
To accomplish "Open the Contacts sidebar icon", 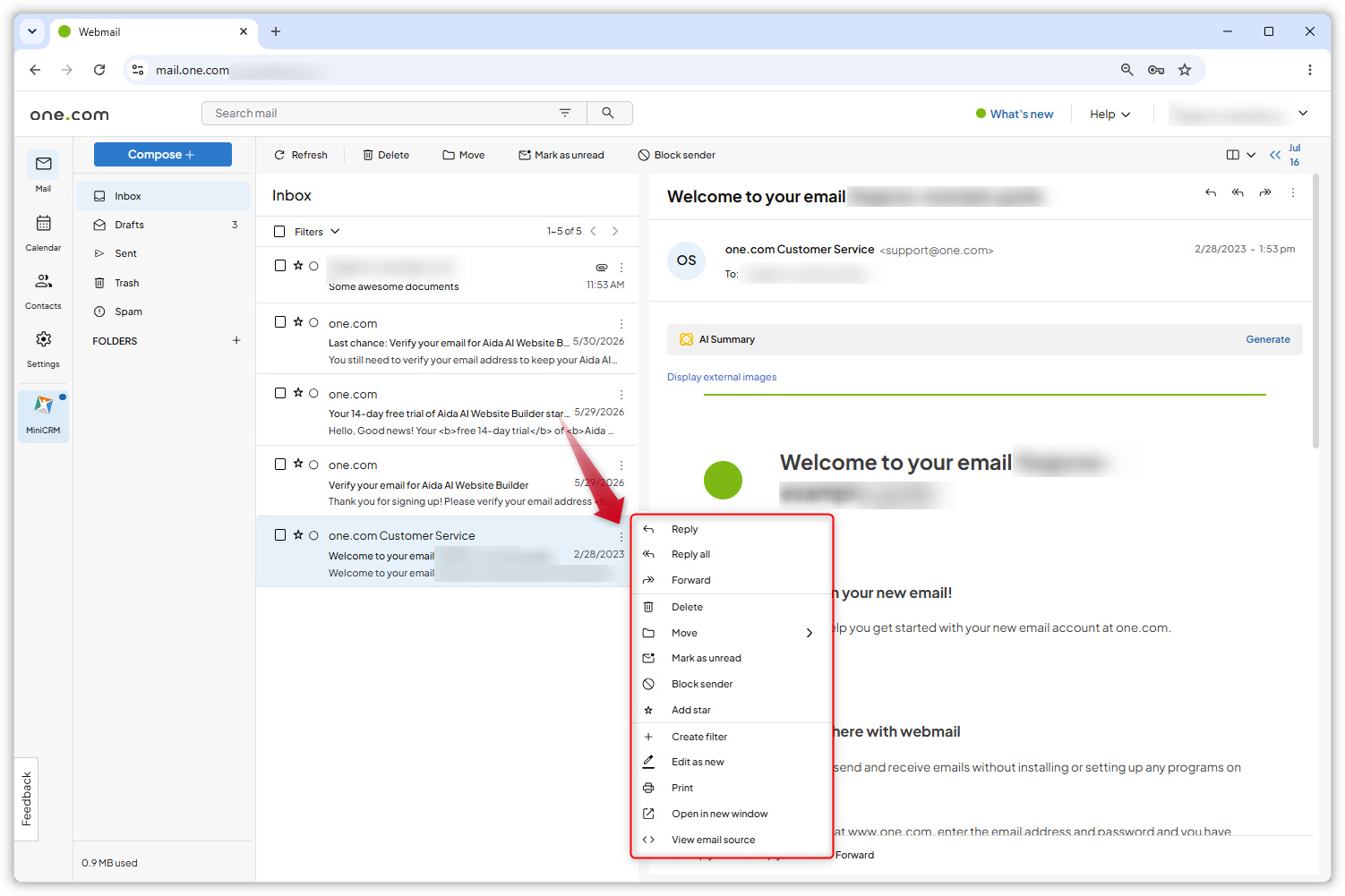I will [43, 290].
